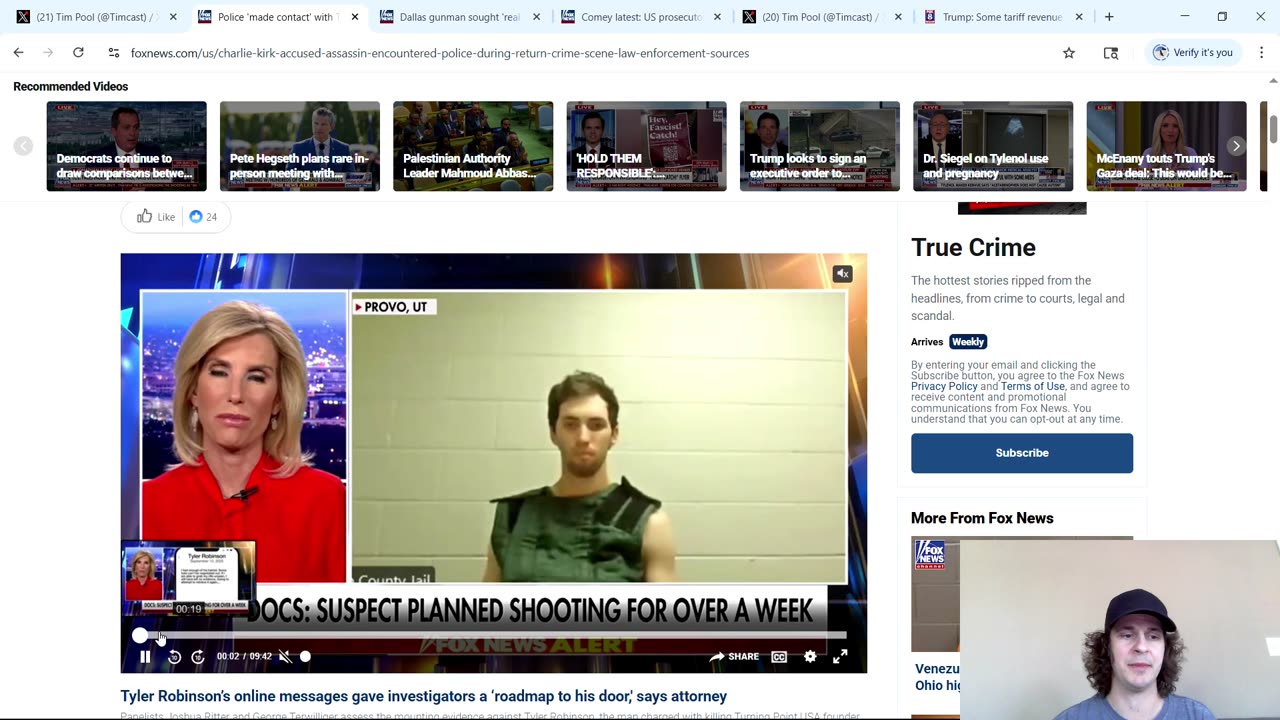
Task: Reload the Fox News page
Action: [x=78, y=53]
